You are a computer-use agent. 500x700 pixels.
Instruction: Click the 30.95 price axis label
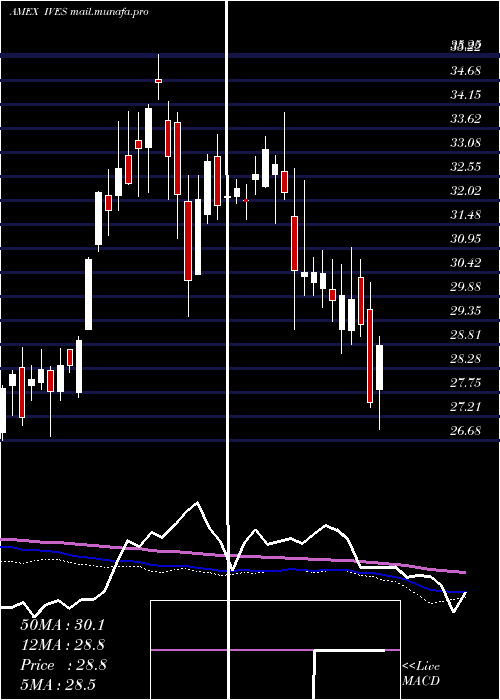point(466,238)
